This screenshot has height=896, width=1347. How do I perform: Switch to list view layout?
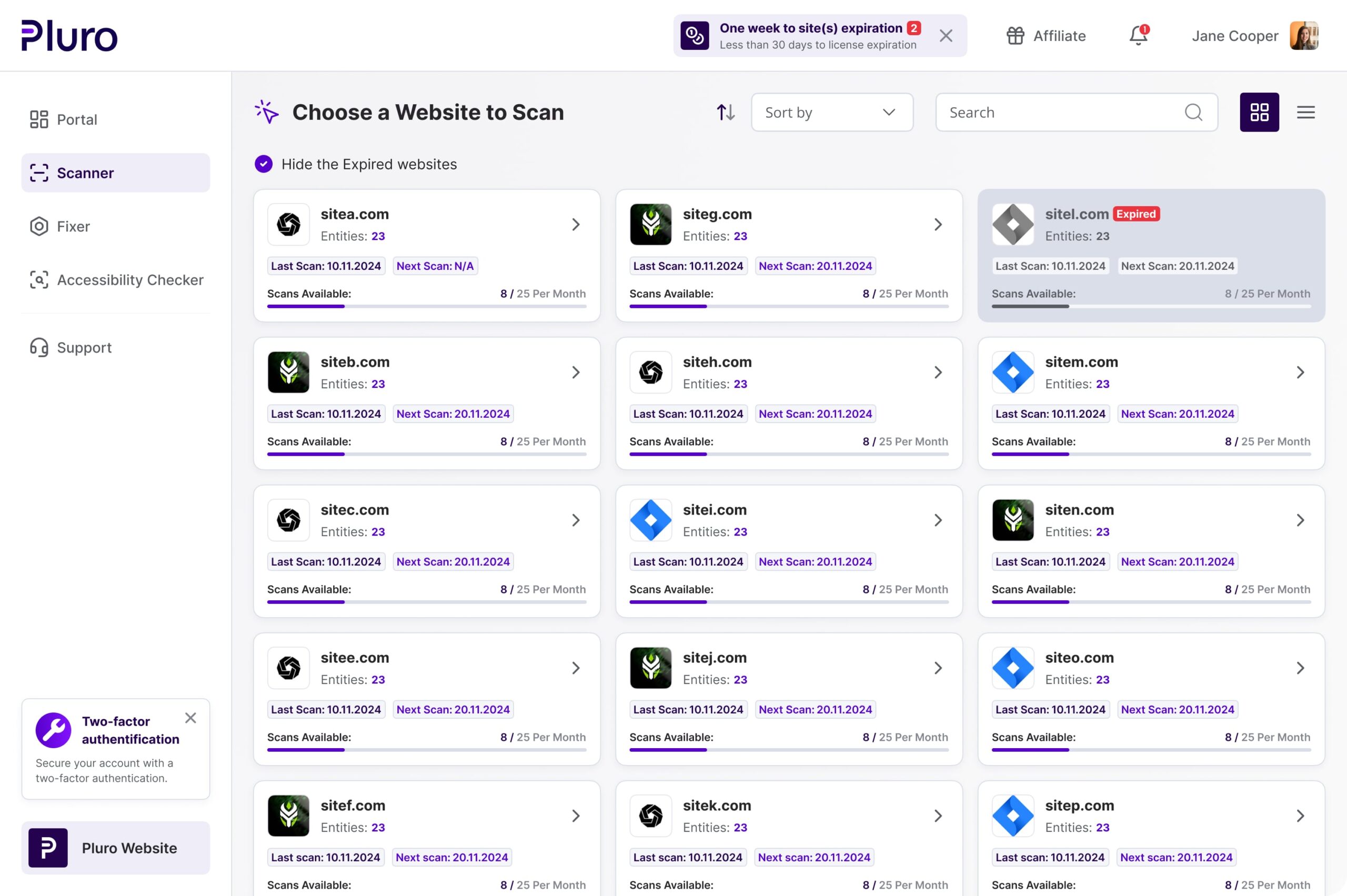[x=1306, y=112]
